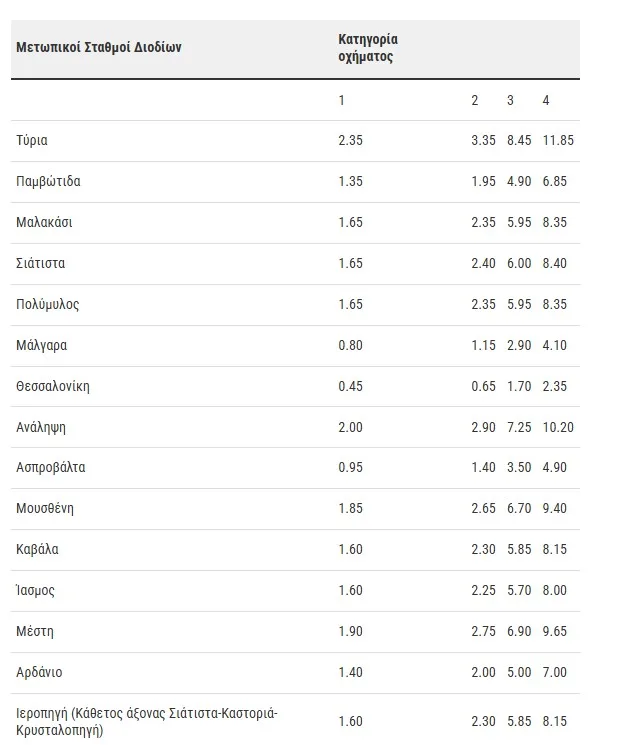Click the Μετωπικοί Σταθμοί Διοδίων column header
Viewport: 617px width, 745px height.
click(x=99, y=47)
